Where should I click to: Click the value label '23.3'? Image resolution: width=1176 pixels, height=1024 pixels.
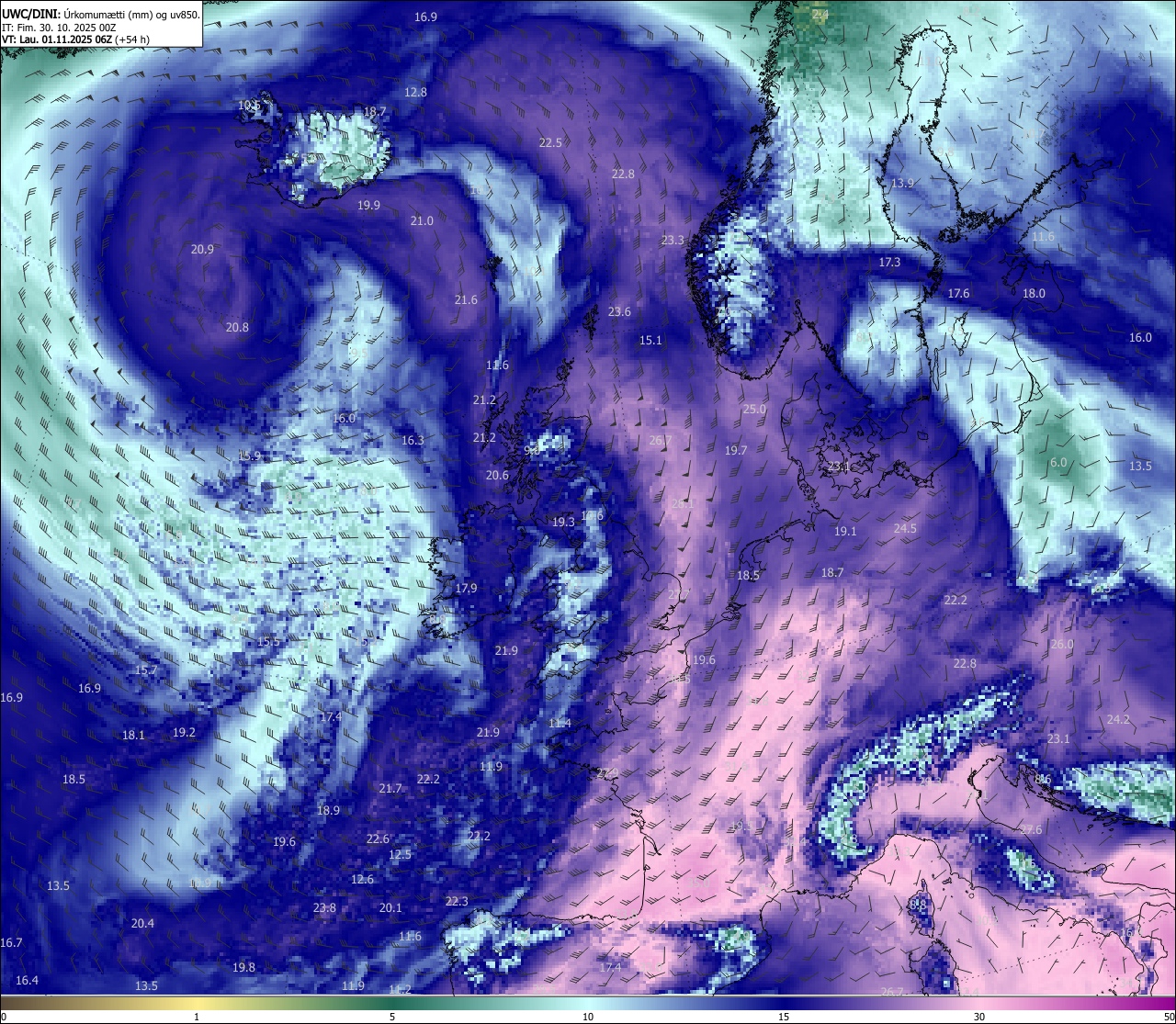coord(673,241)
